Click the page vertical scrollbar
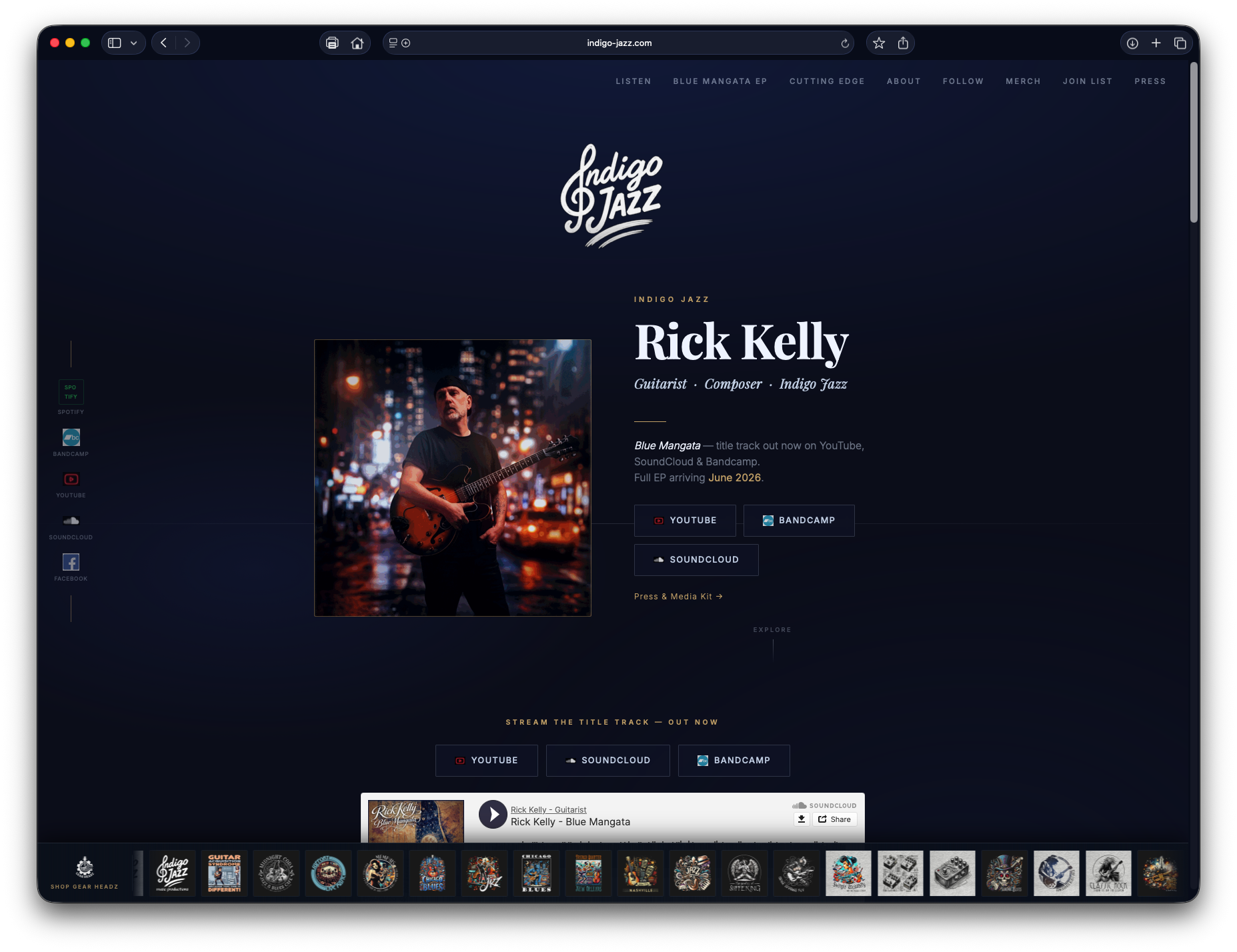Screen dimensions: 1237x952 click(1194, 143)
